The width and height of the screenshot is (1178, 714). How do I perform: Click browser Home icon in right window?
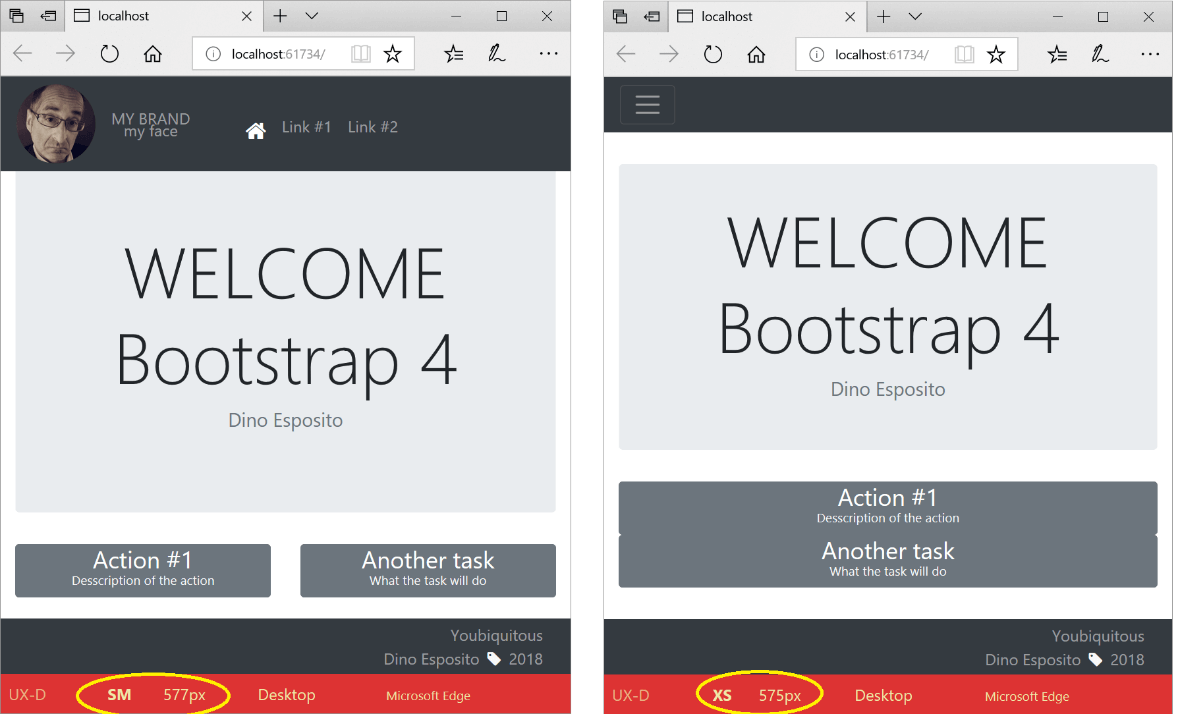tap(757, 54)
